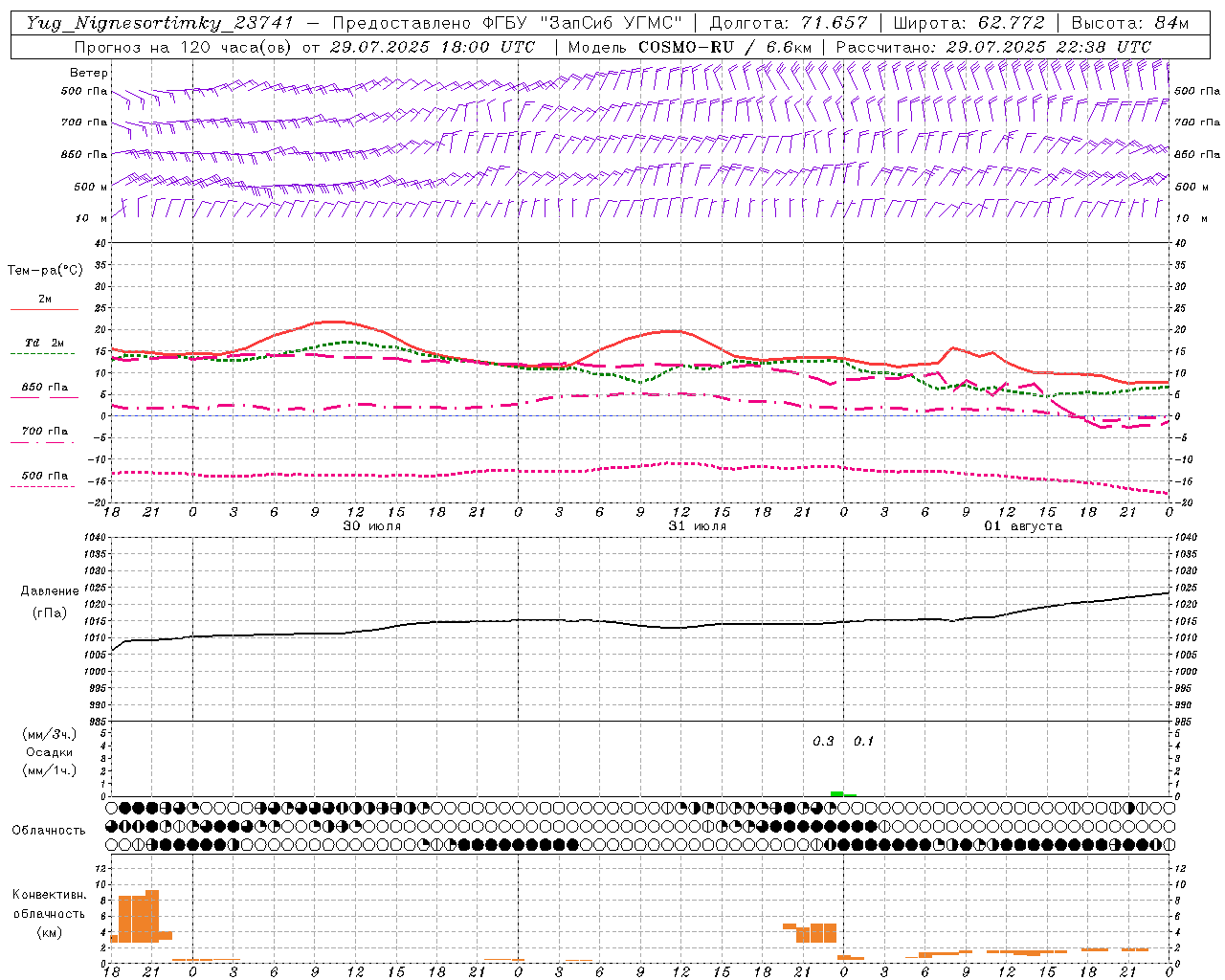1225x980 pixels.
Task: Click the 0.1 precipitation value
Action: (863, 742)
